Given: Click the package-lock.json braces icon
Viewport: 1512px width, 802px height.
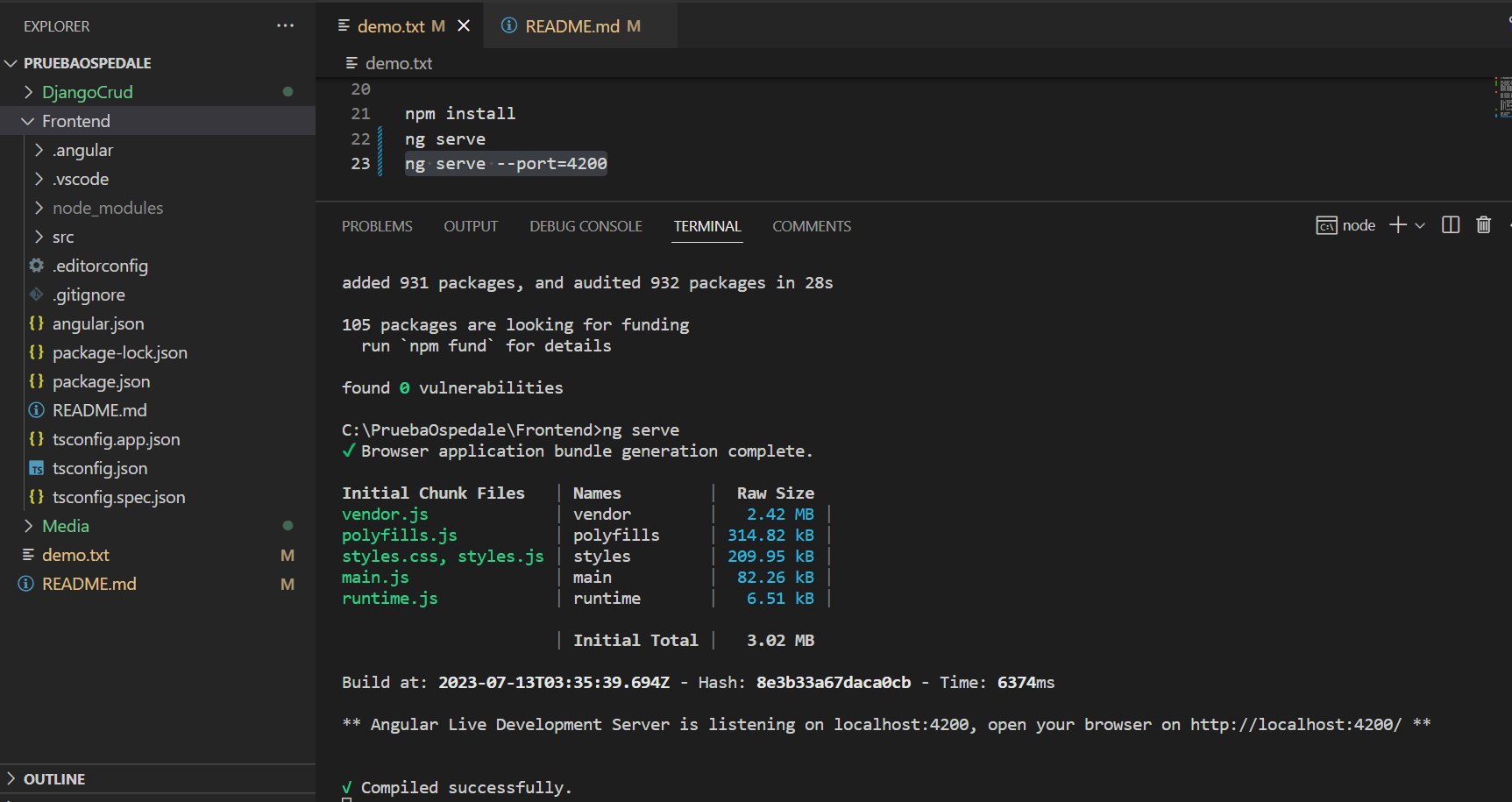Looking at the screenshot, I should (36, 352).
